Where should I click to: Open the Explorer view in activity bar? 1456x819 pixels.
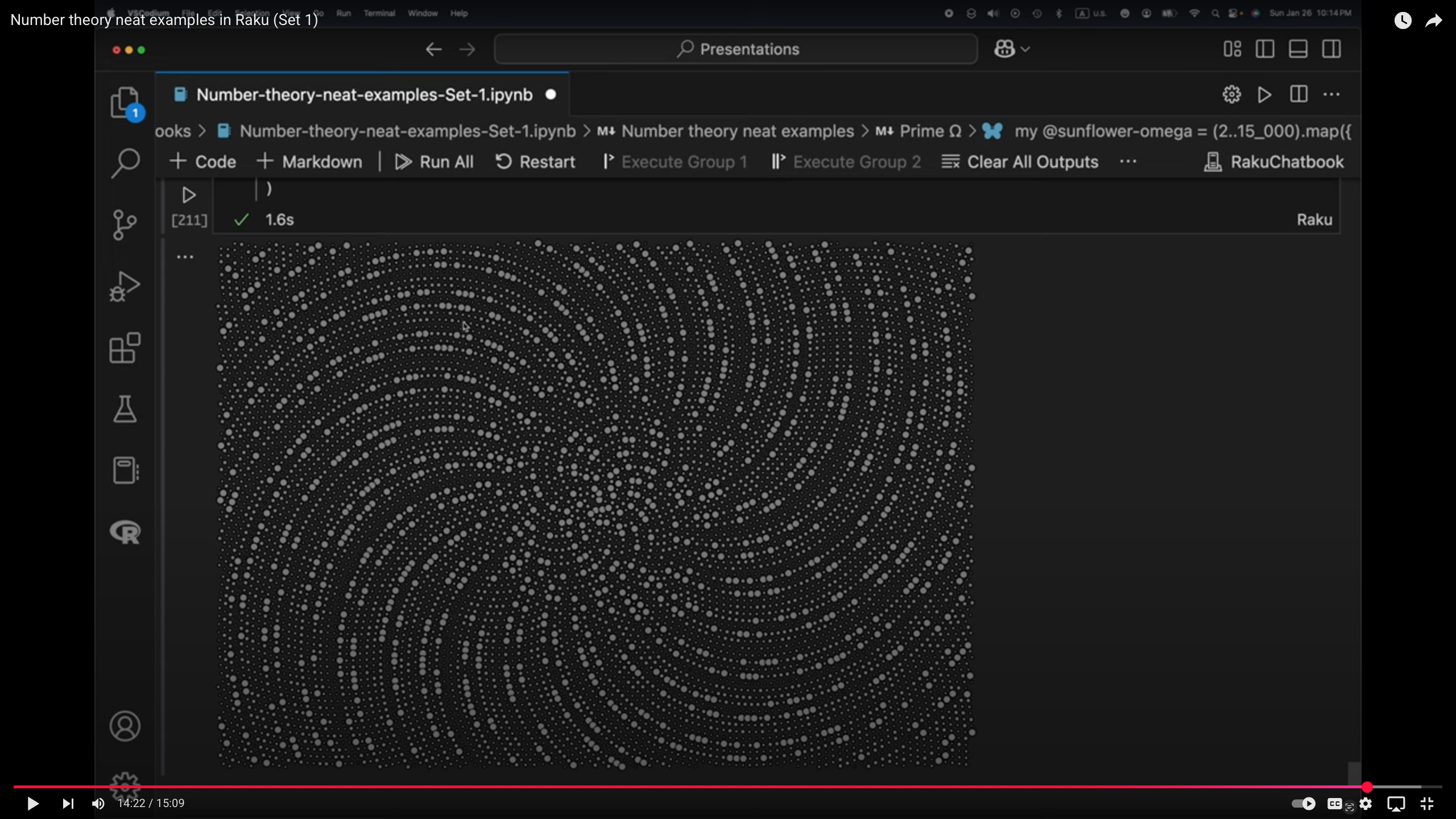click(125, 104)
